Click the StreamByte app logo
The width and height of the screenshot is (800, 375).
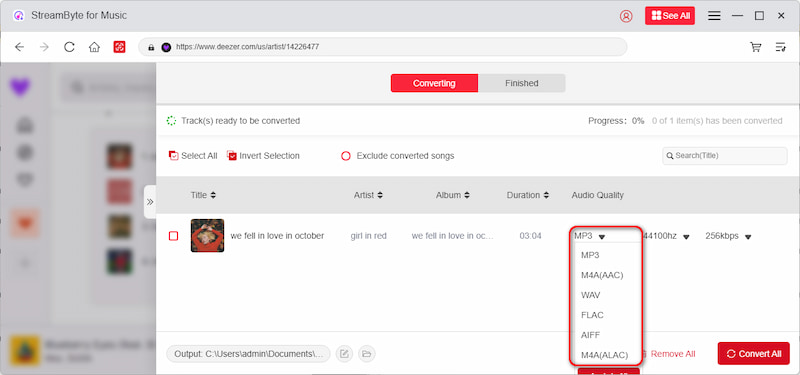point(18,16)
